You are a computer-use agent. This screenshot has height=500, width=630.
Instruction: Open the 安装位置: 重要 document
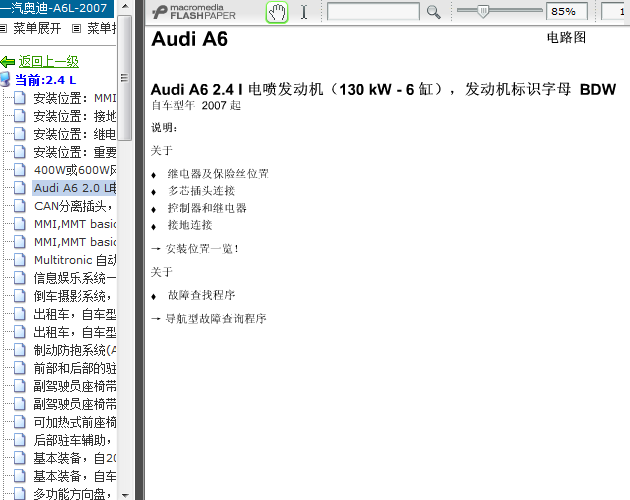click(75, 152)
